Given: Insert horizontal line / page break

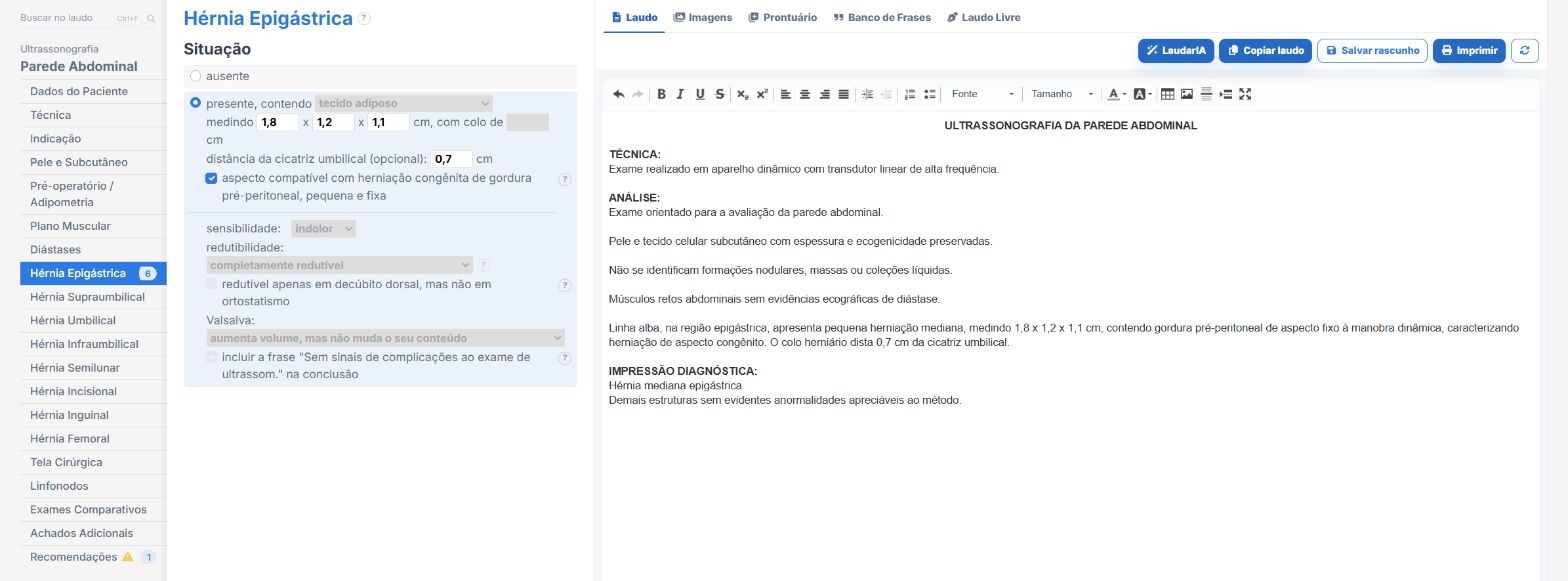Looking at the screenshot, I should [1206, 94].
